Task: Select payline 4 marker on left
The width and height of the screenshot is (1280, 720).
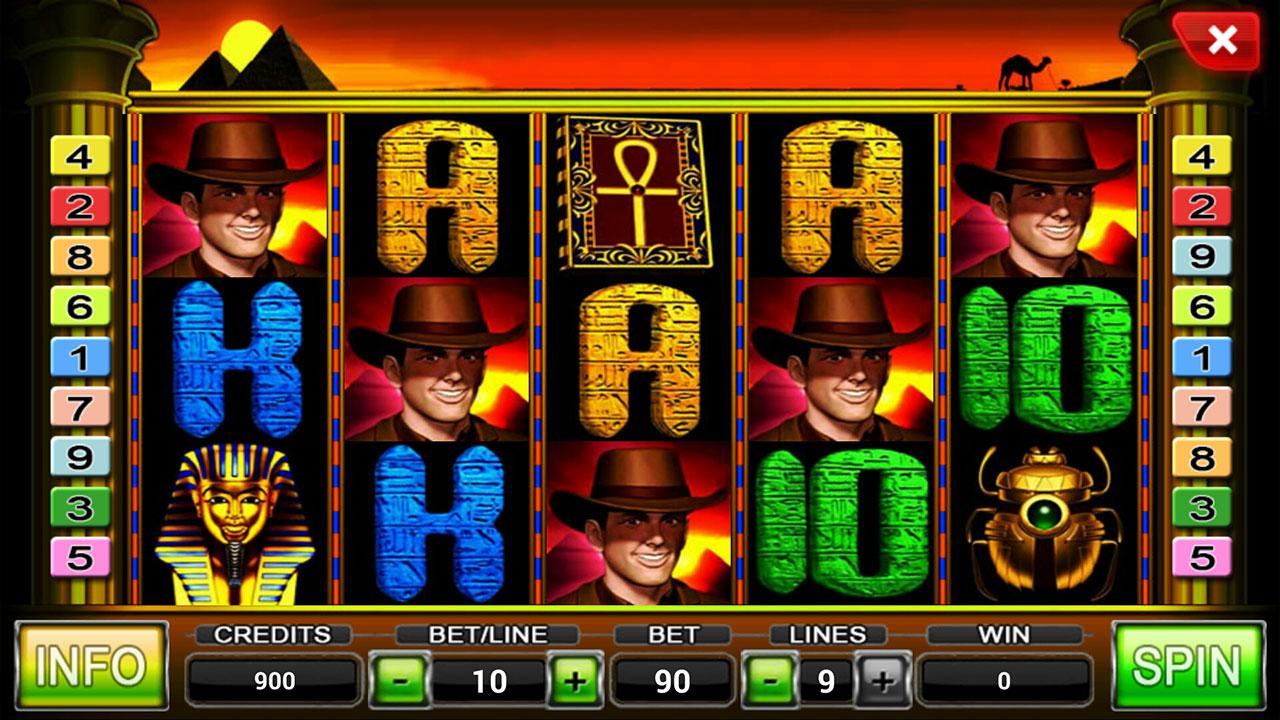Action: [x=80, y=156]
